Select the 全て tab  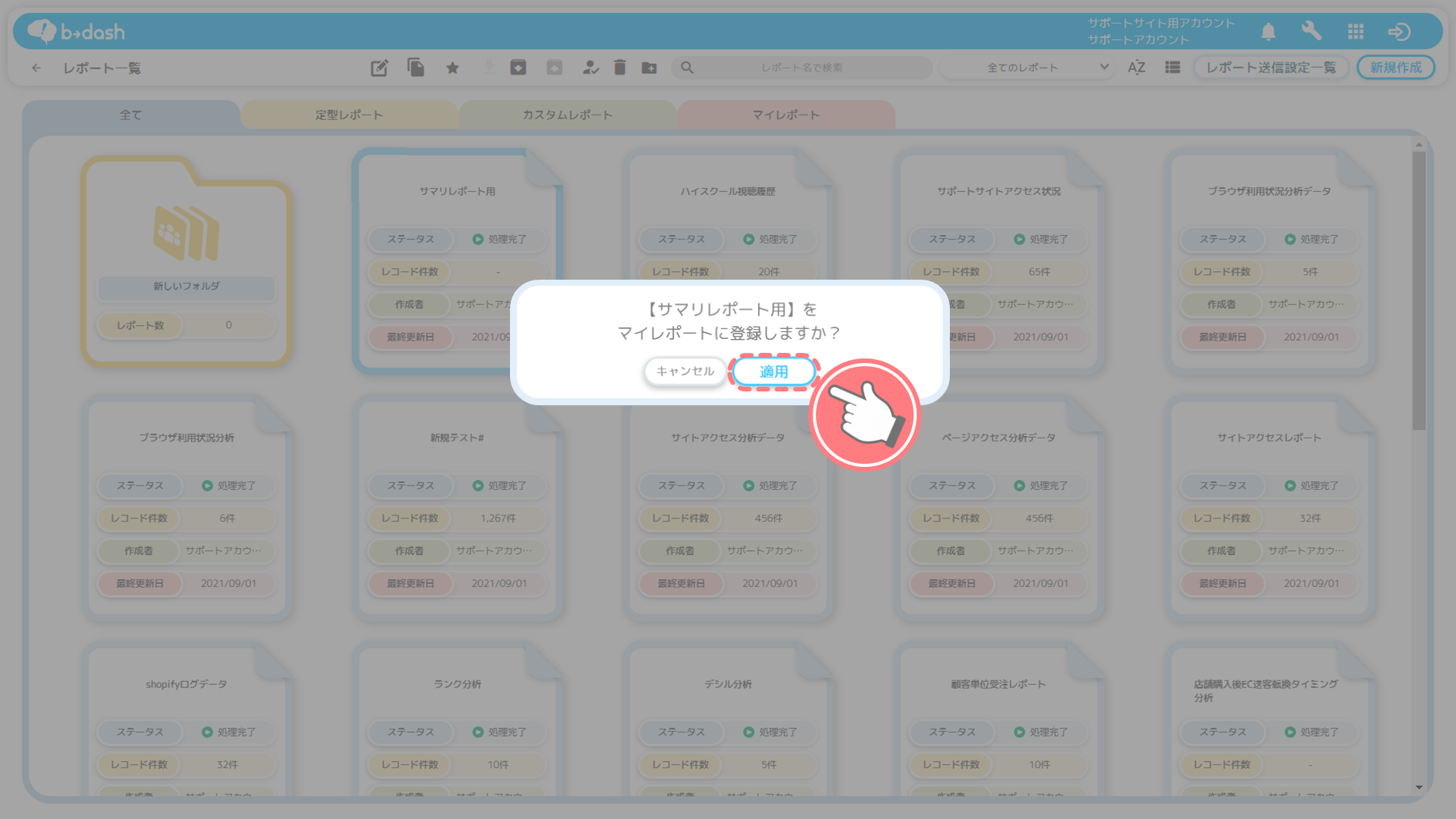[x=131, y=115]
